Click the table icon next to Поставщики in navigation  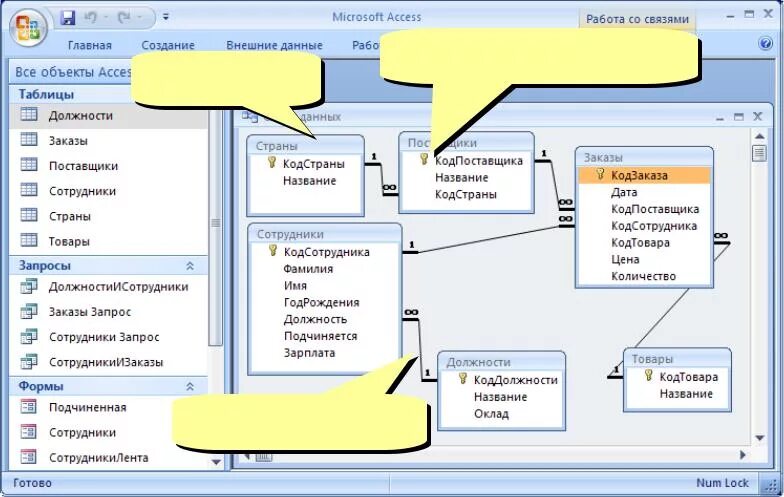[28, 164]
